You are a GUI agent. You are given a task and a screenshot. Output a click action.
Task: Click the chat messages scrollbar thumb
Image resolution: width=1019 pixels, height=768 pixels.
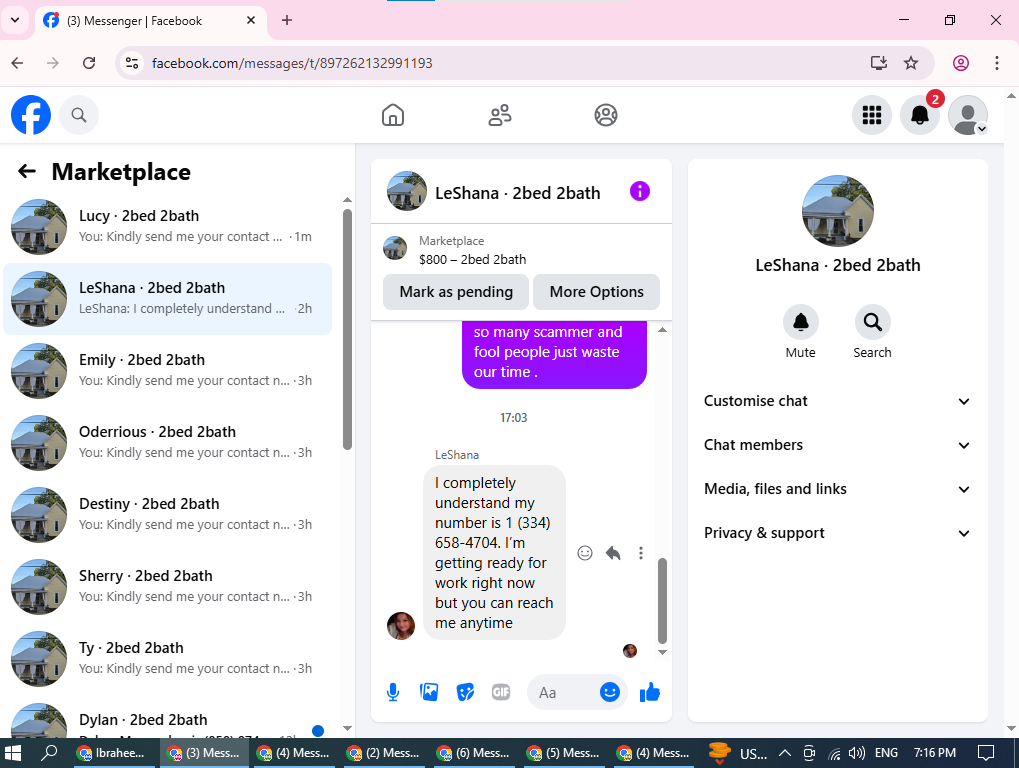tap(662, 600)
